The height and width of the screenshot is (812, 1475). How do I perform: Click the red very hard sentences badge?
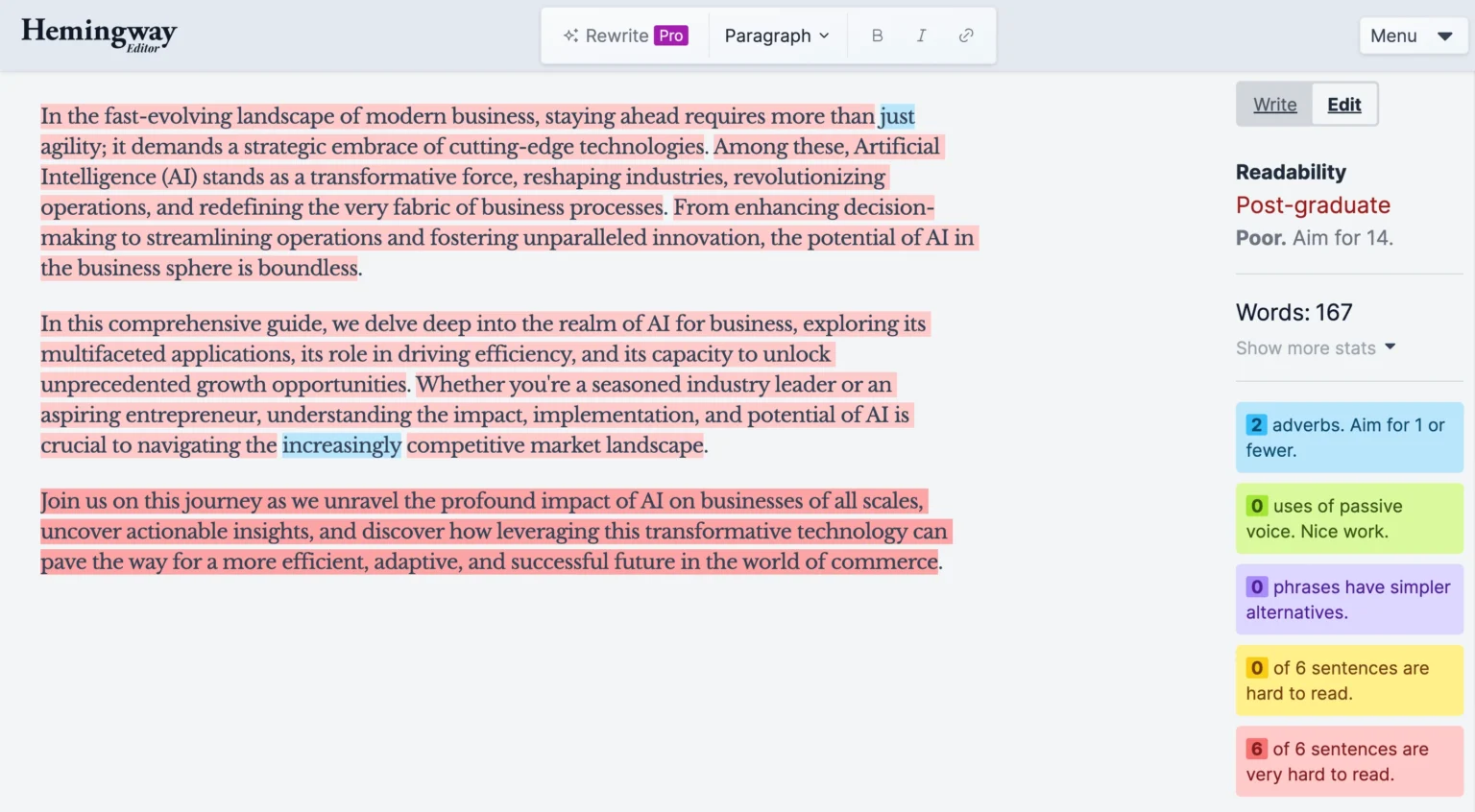click(x=1256, y=749)
